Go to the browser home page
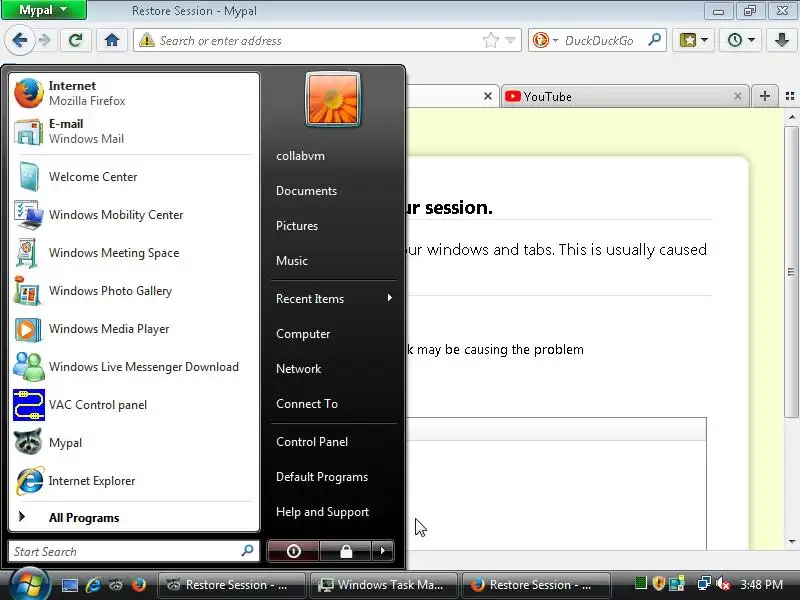This screenshot has height=600, width=800. (112, 40)
